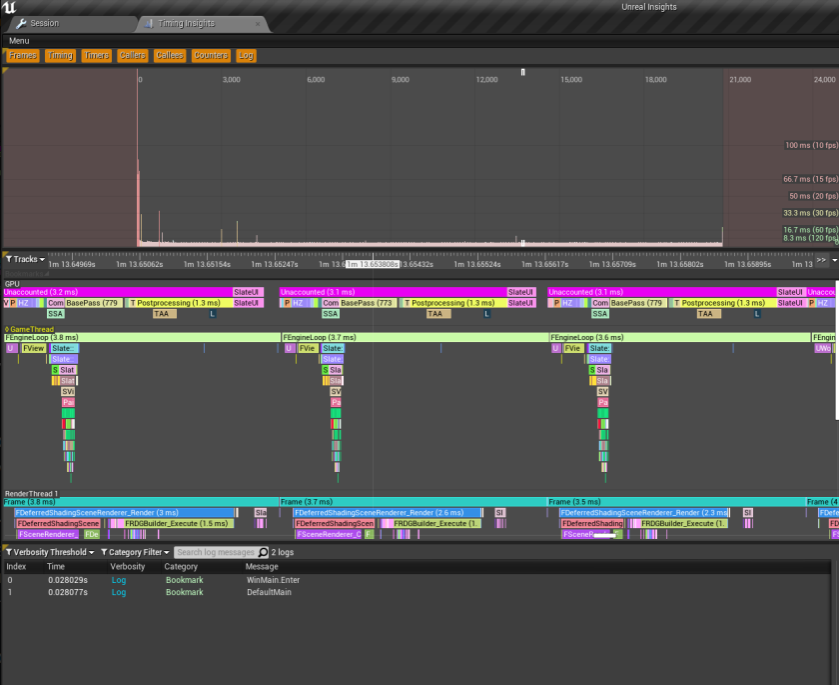This screenshot has height=685, width=839.
Task: Select the Frame (3.5 ms) render event
Action: 676,502
